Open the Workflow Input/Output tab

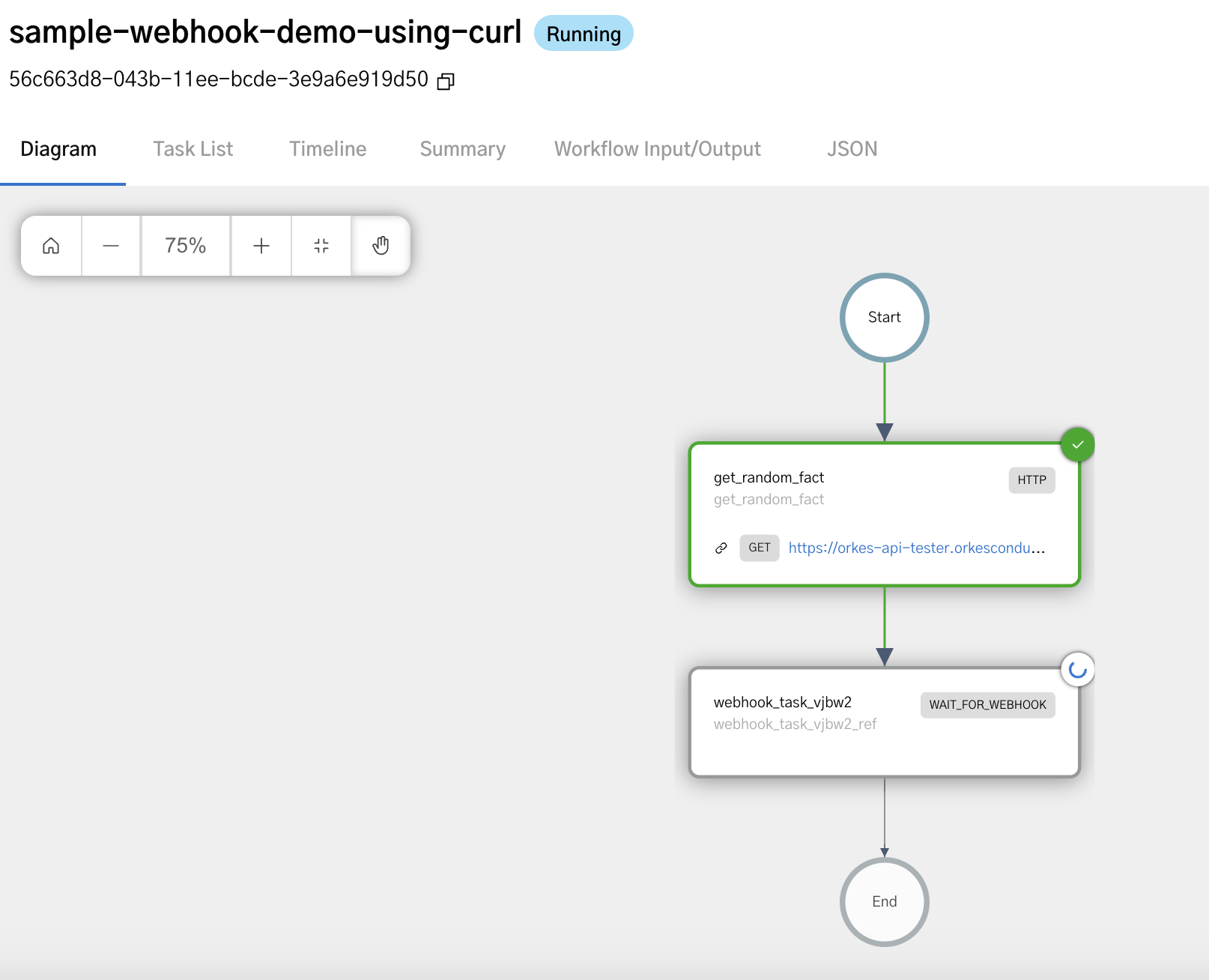657,149
